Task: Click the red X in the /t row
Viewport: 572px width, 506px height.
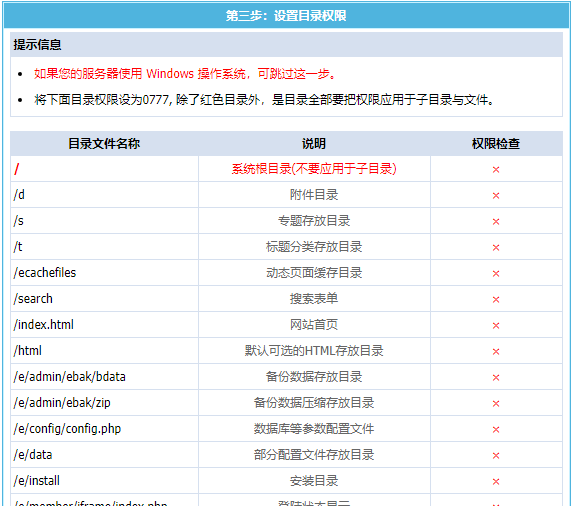Action: point(496,248)
